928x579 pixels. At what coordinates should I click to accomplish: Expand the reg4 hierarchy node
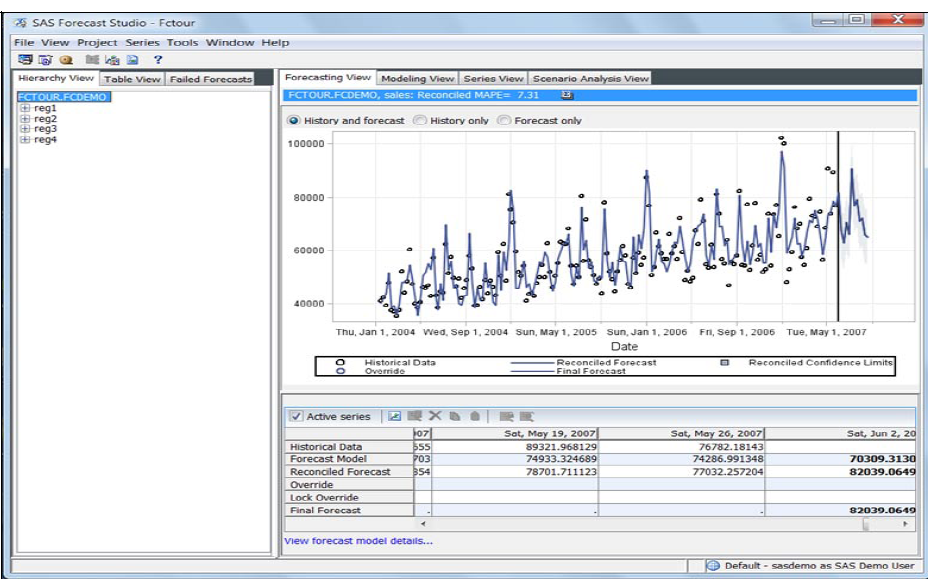coord(25,140)
